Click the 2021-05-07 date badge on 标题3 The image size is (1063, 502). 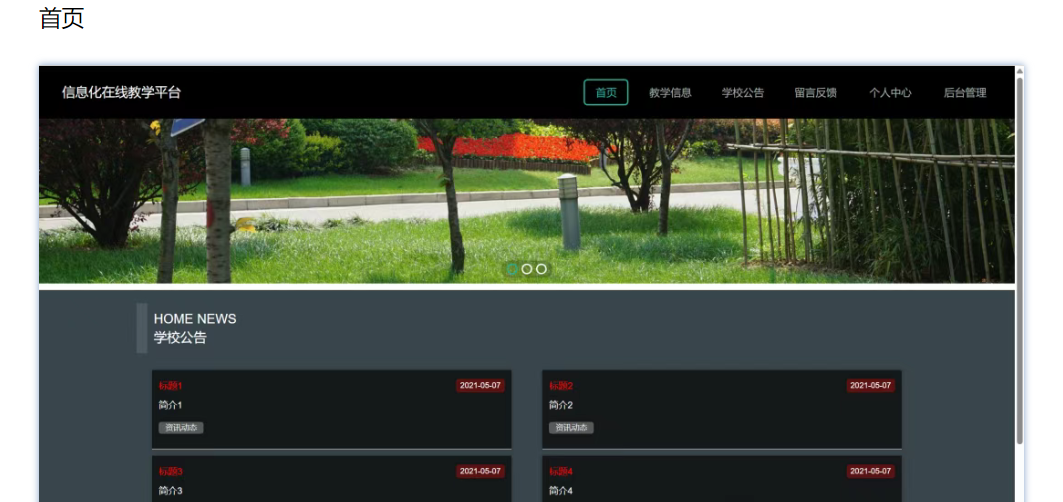(x=480, y=471)
